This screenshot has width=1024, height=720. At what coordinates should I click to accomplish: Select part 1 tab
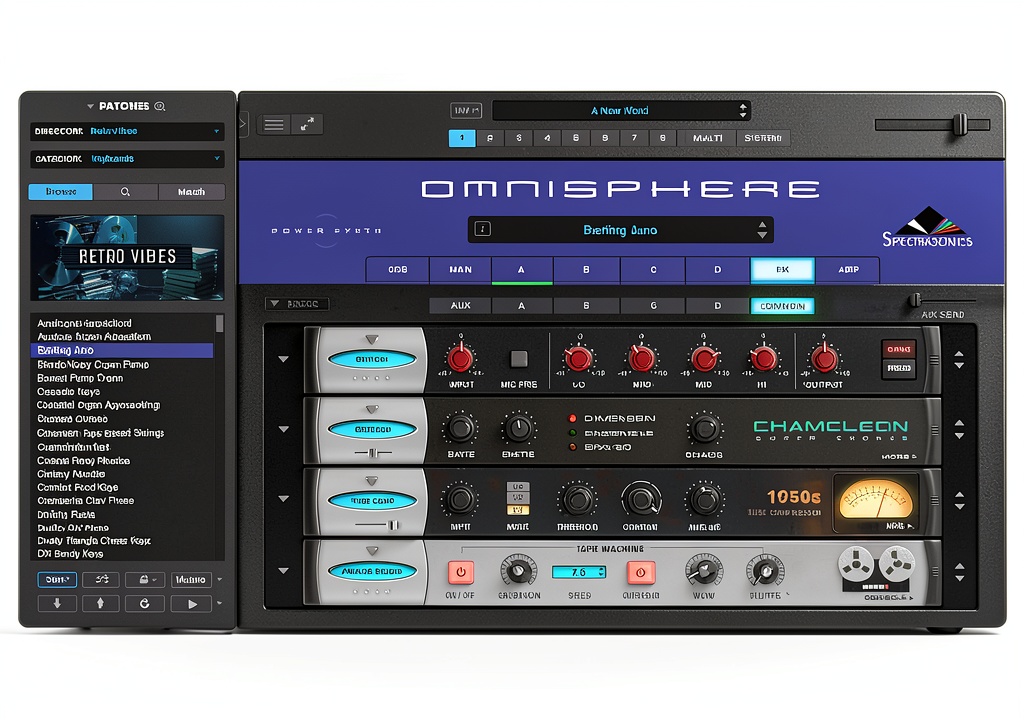[x=462, y=138]
